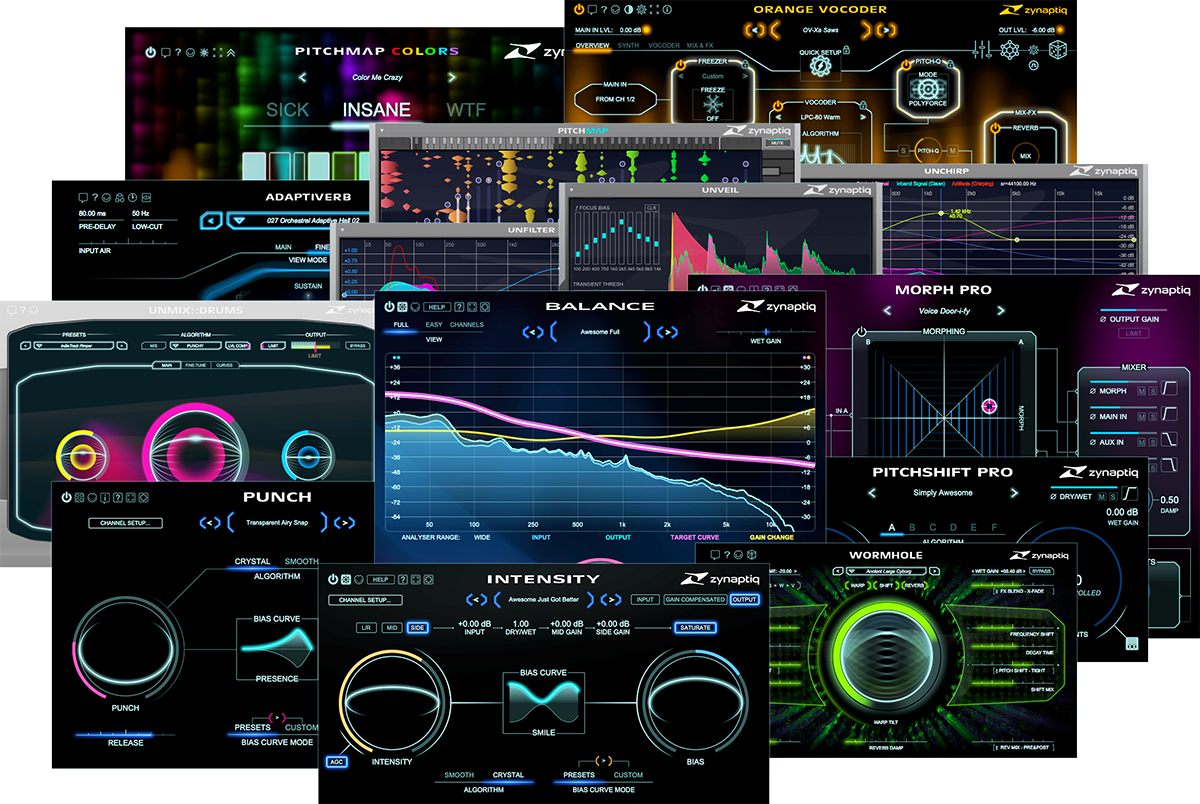Screen dimensions: 1200x804
Task: Click BYPASS in Wormhole
Action: [x=1040, y=571]
